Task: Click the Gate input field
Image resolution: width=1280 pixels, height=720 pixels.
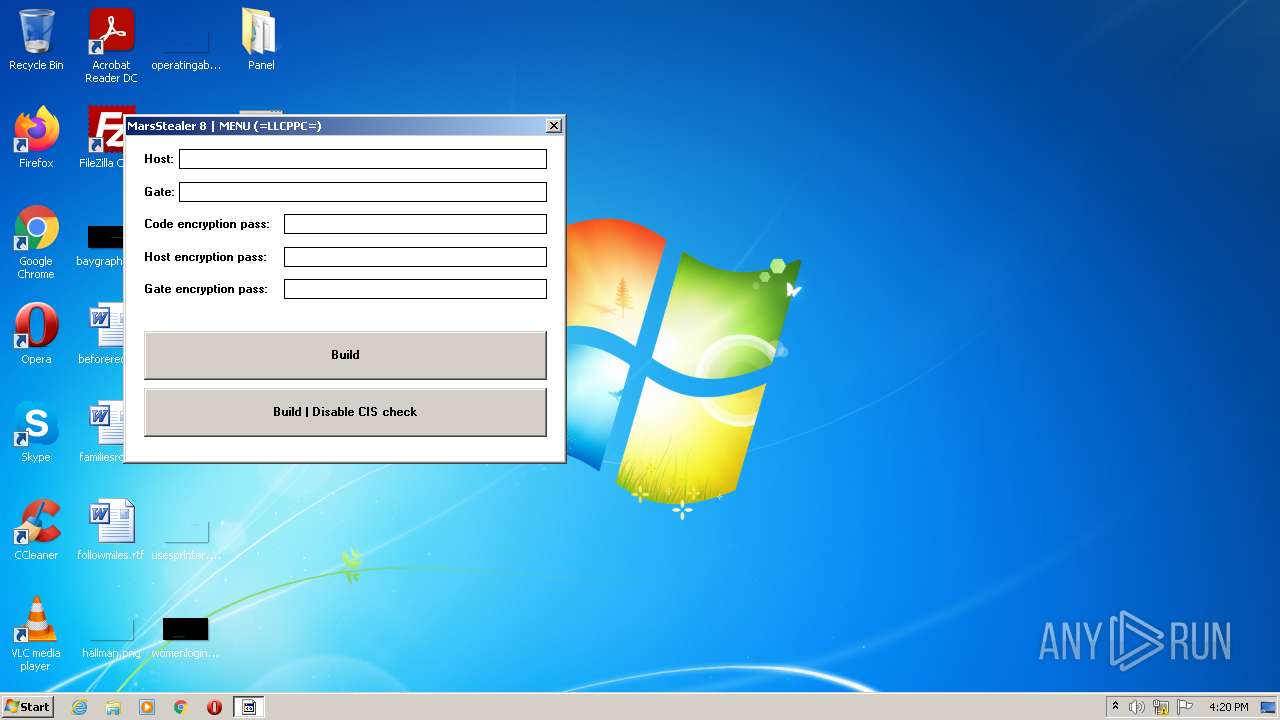Action: click(363, 192)
